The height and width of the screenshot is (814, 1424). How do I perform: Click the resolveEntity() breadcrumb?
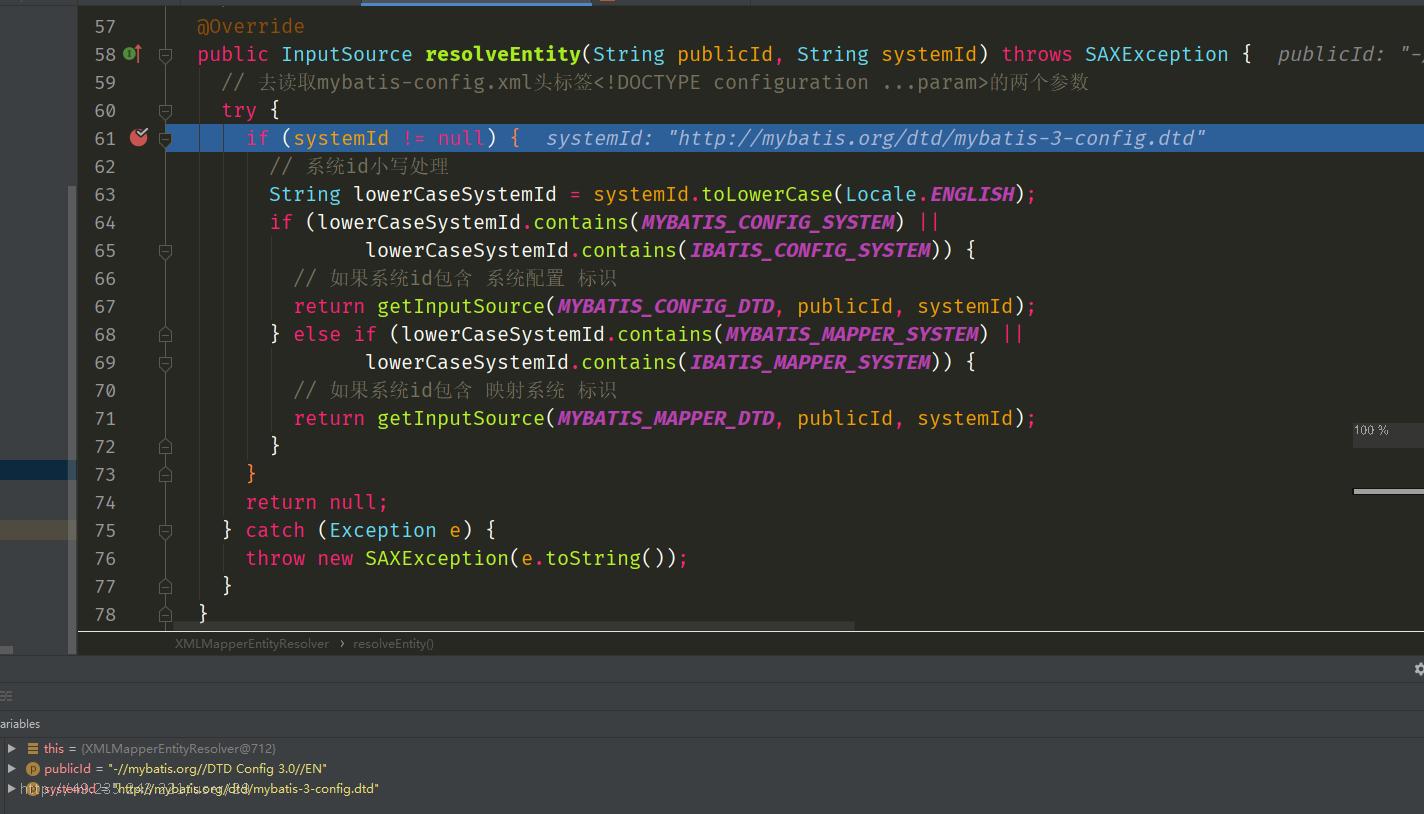tap(393, 644)
